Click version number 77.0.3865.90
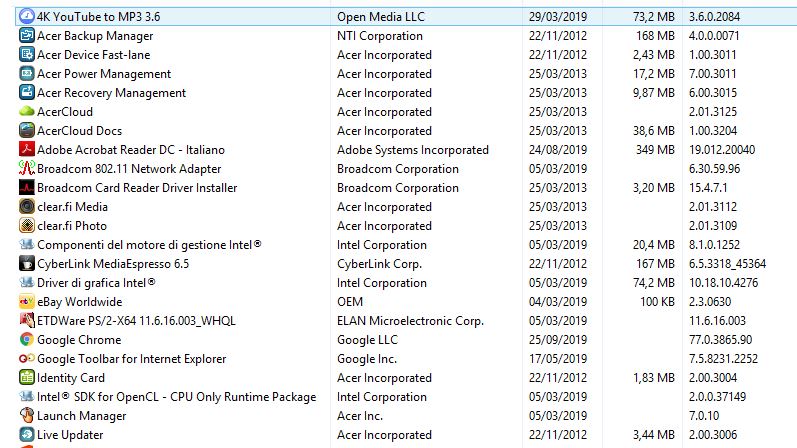Image resolution: width=797 pixels, height=448 pixels. [x=720, y=339]
